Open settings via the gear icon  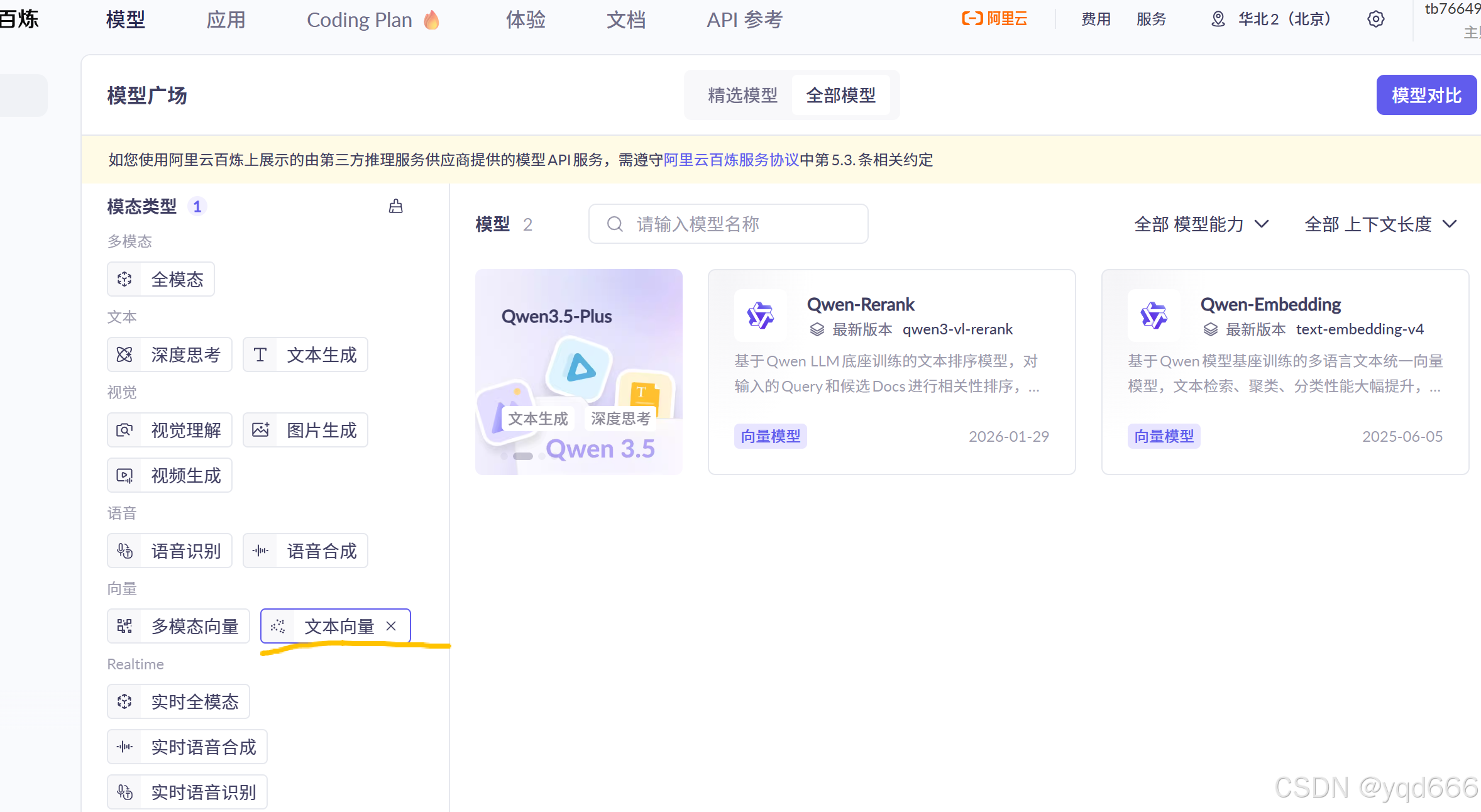(x=1376, y=19)
